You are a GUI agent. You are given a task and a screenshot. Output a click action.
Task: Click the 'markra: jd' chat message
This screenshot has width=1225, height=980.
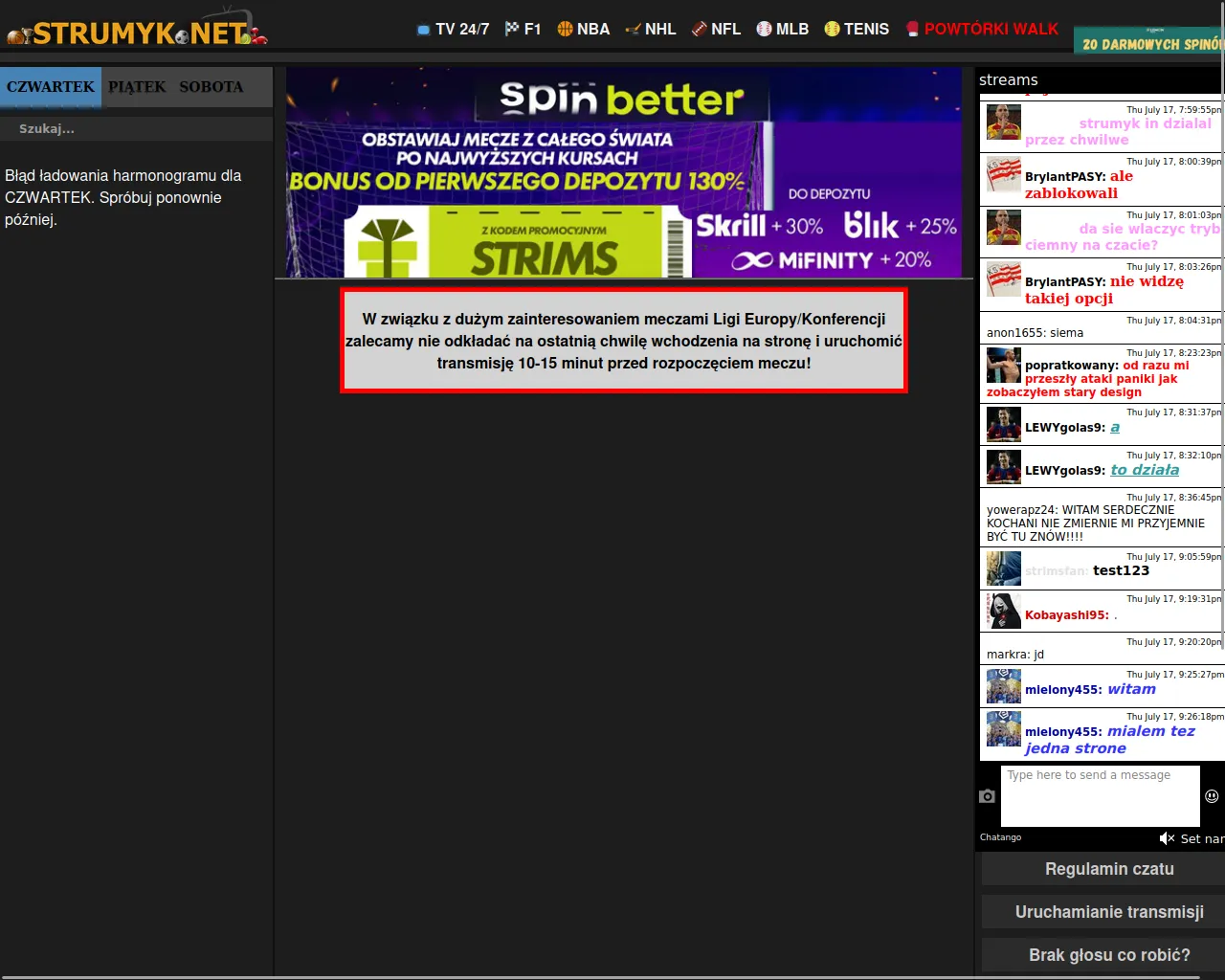1015,655
